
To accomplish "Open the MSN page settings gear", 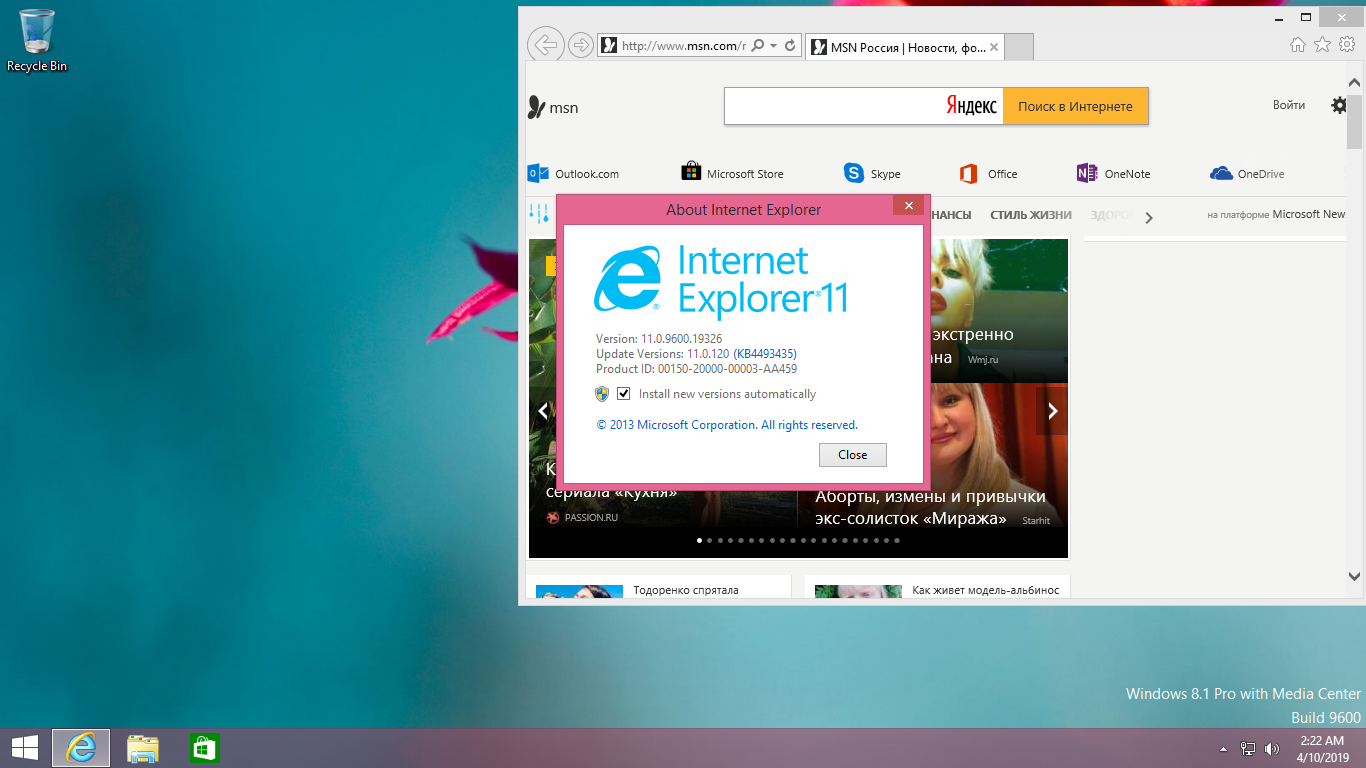I will tap(1339, 105).
